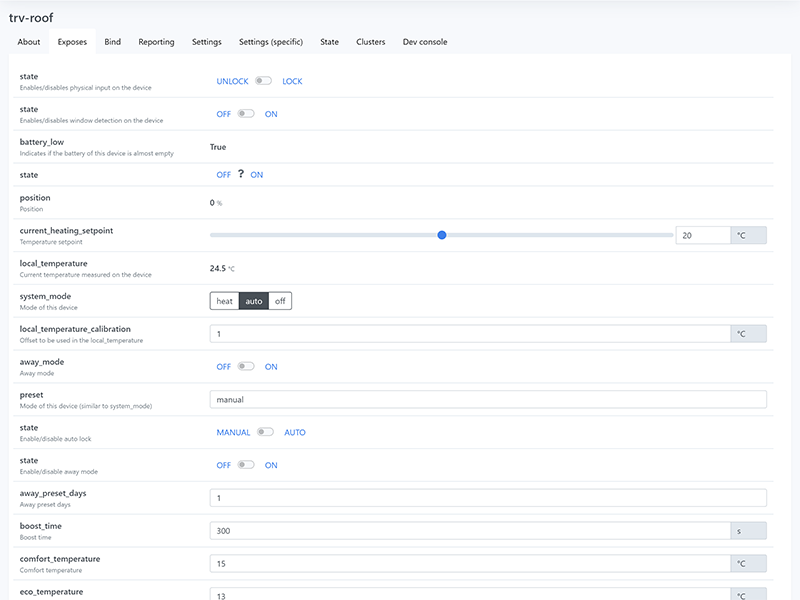This screenshot has height=600, width=800.
Task: Click the away_preset_days input field
Action: click(488, 498)
